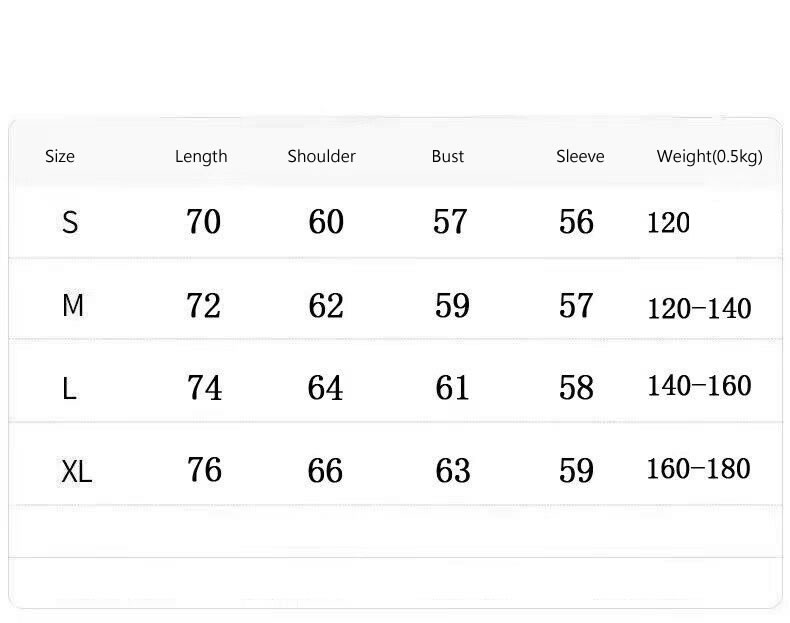Select the Sleeve column header
This screenshot has height=623, width=790.
(x=580, y=156)
